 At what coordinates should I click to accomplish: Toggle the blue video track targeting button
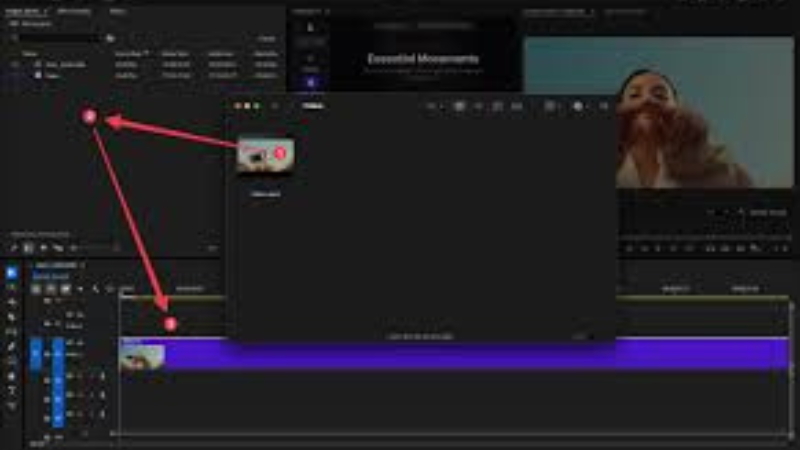(x=58, y=354)
